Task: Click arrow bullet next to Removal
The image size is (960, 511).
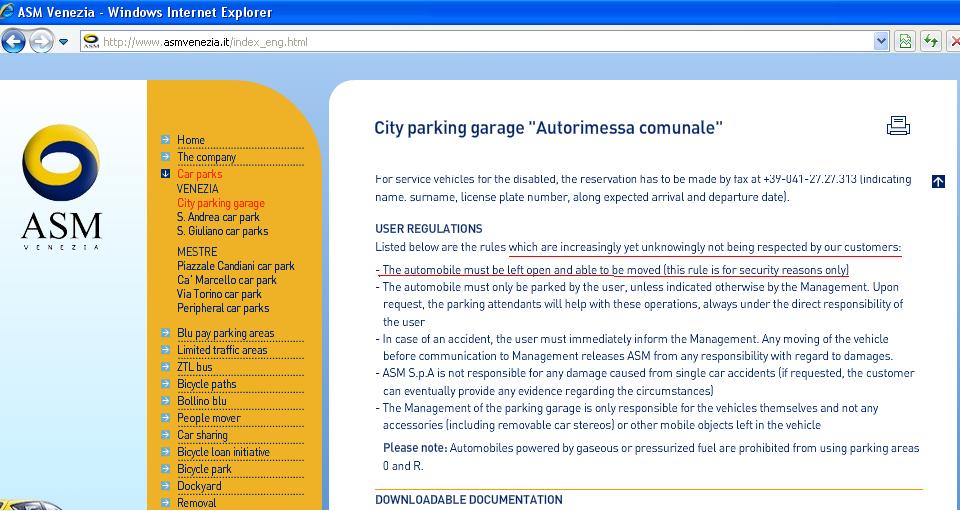Action: pyautogui.click(x=165, y=503)
